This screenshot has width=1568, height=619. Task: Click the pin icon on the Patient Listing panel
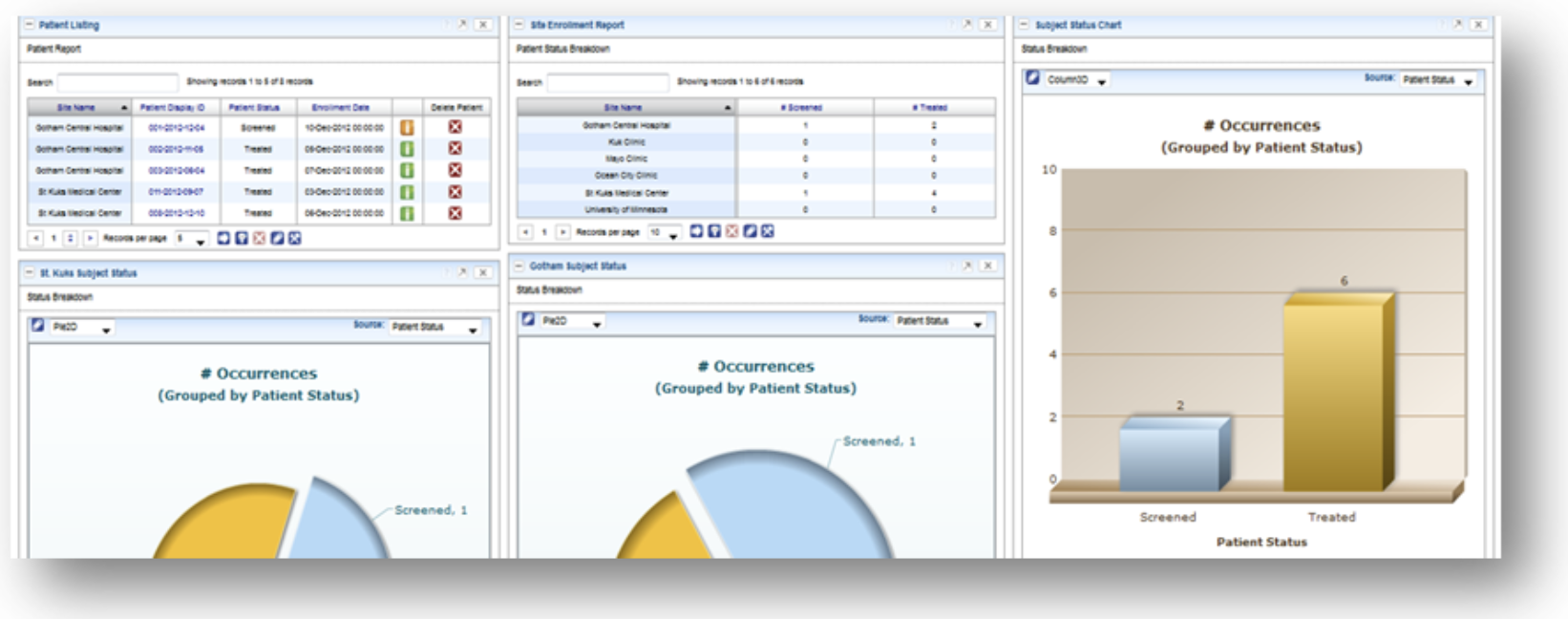462,25
